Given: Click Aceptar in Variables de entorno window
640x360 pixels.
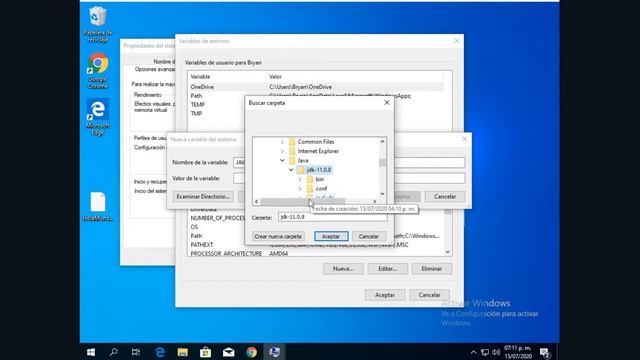Looking at the screenshot, I should pyautogui.click(x=384, y=295).
